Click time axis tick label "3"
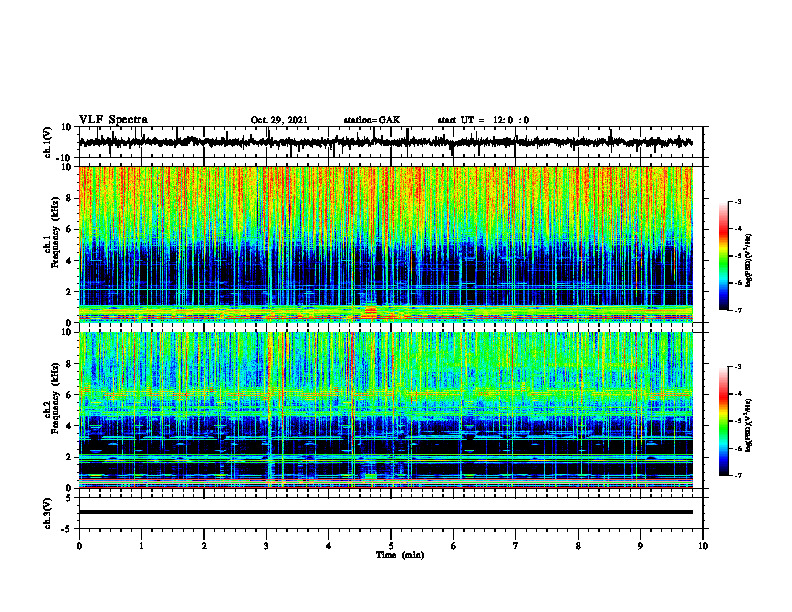 (266, 546)
